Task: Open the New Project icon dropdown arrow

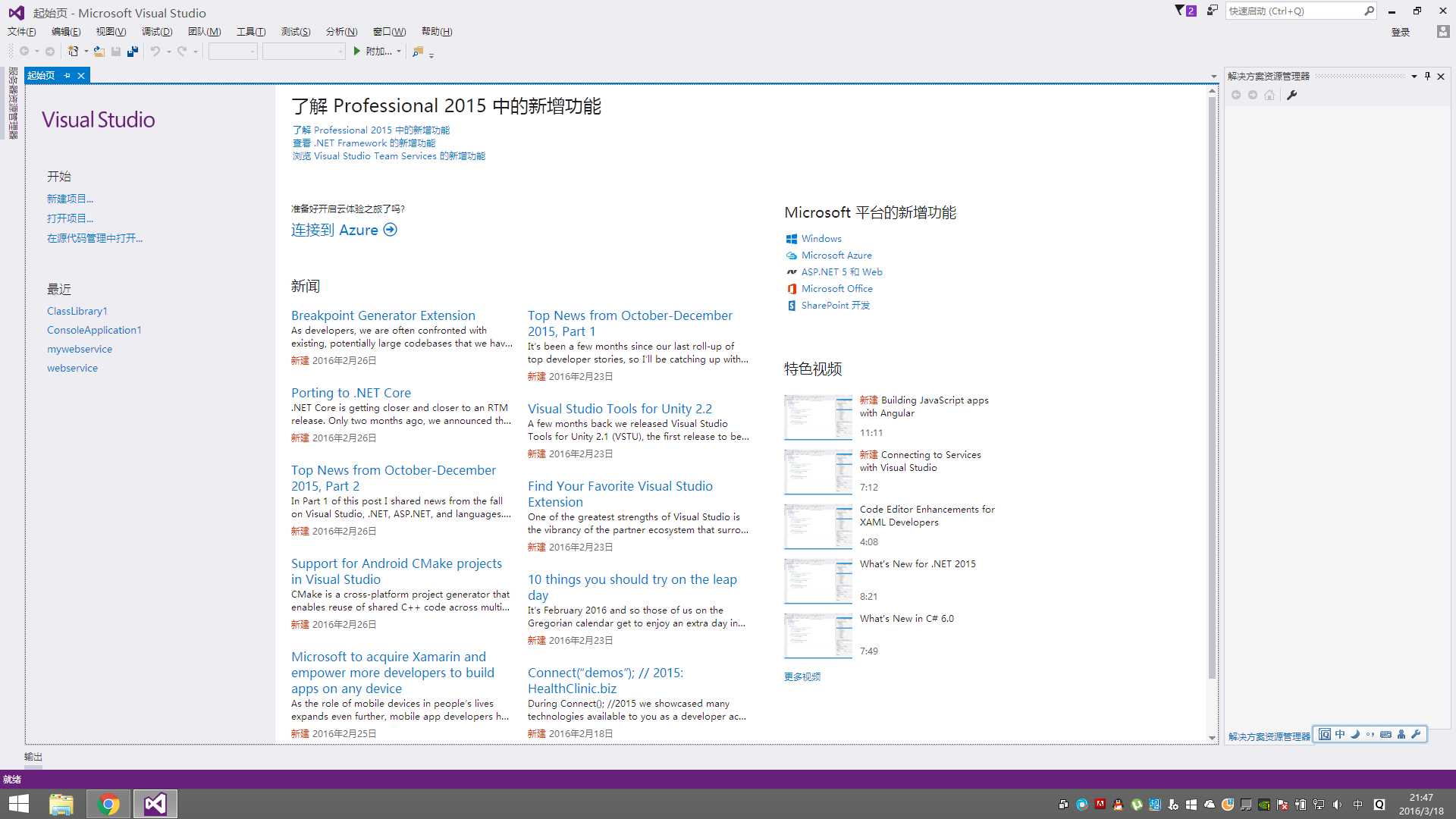Action: (x=86, y=52)
